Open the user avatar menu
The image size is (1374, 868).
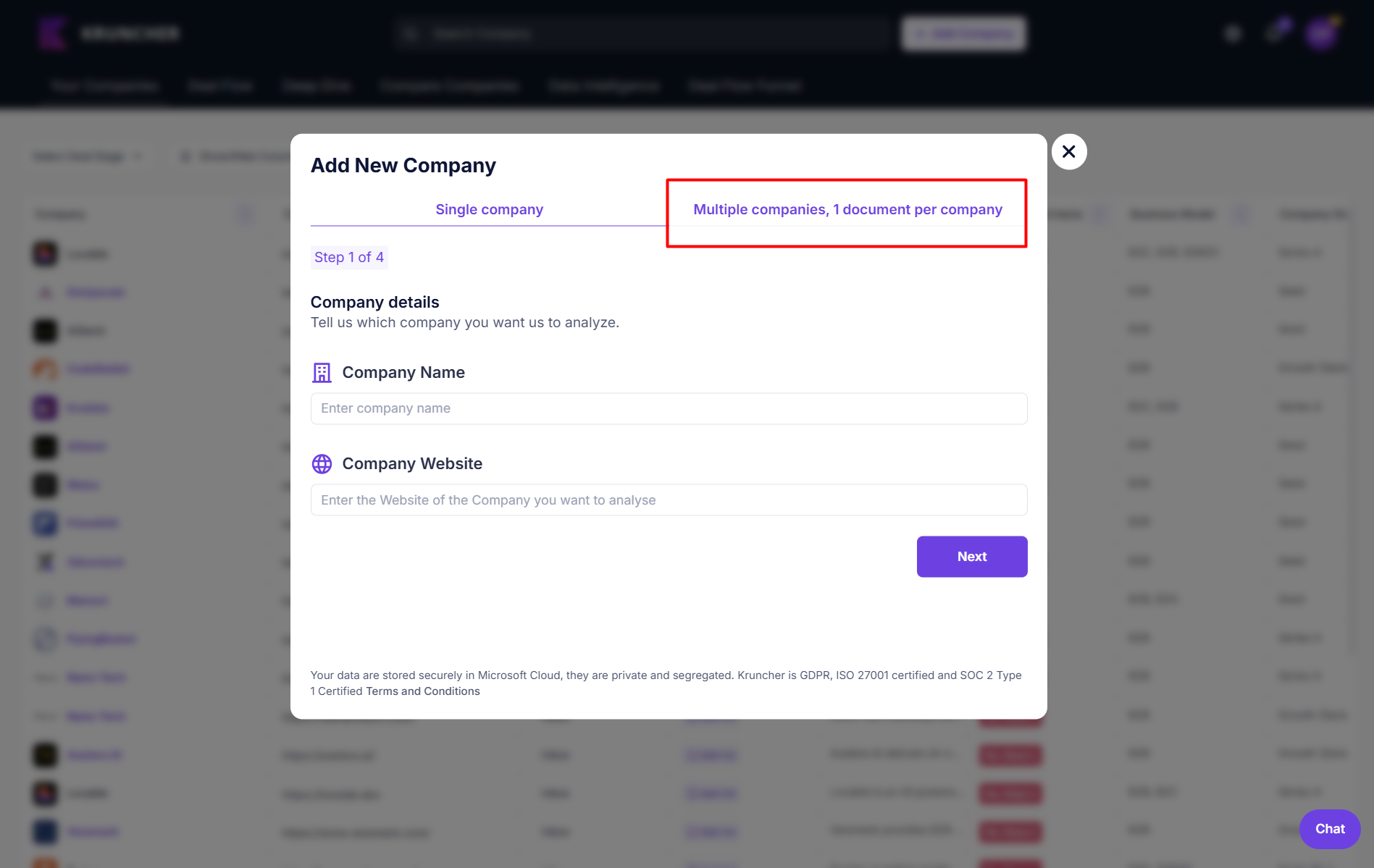click(x=1321, y=33)
